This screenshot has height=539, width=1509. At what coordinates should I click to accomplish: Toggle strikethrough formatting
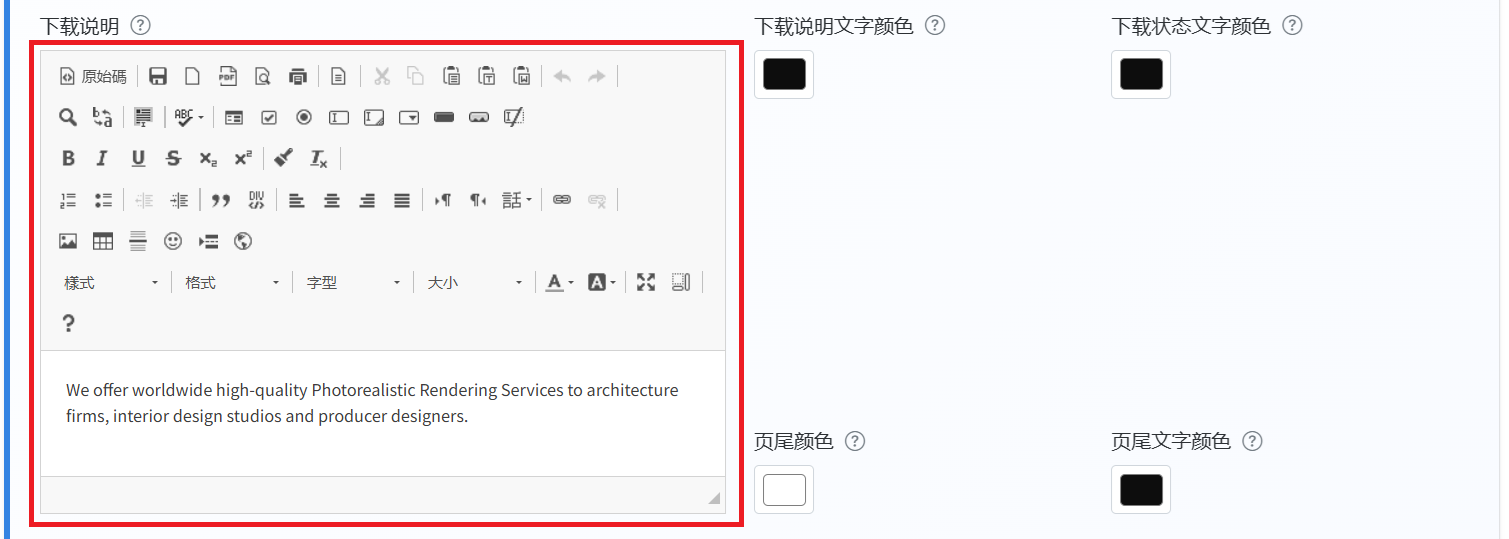[x=173, y=158]
